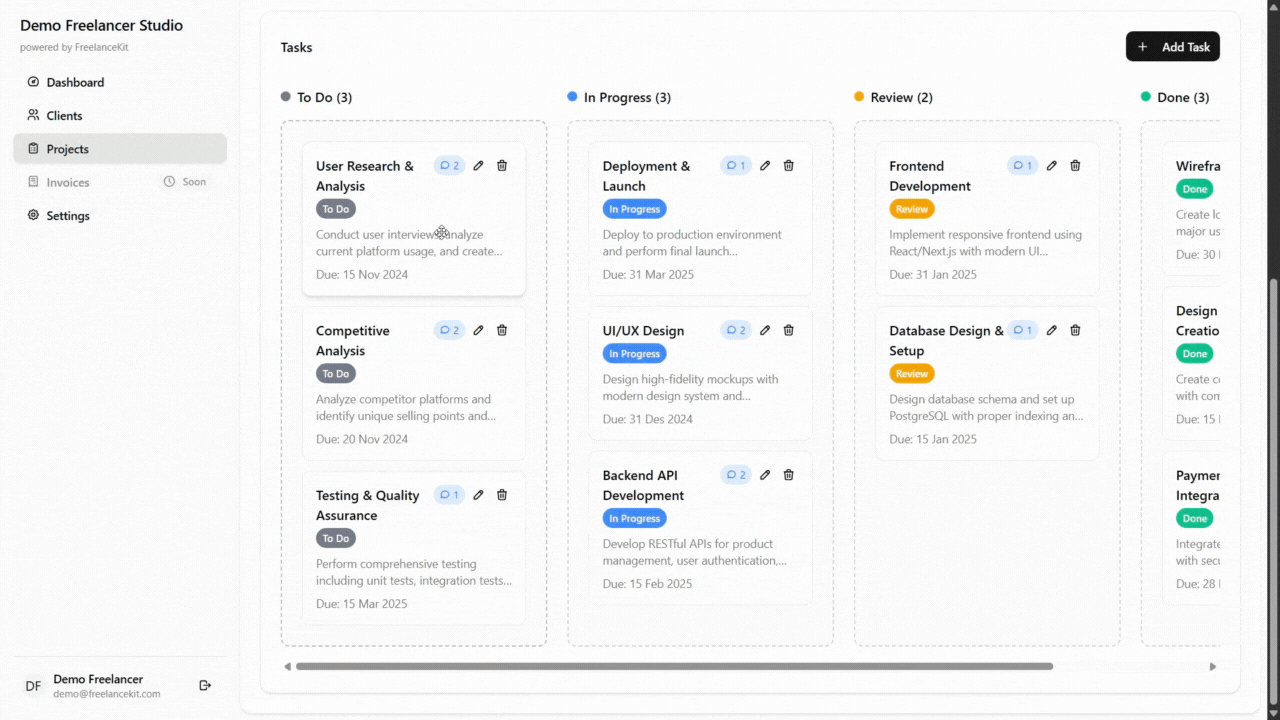Screen dimensions: 1280x720
Task: Open Dashboard from the sidebar
Action: click(x=34, y=82)
